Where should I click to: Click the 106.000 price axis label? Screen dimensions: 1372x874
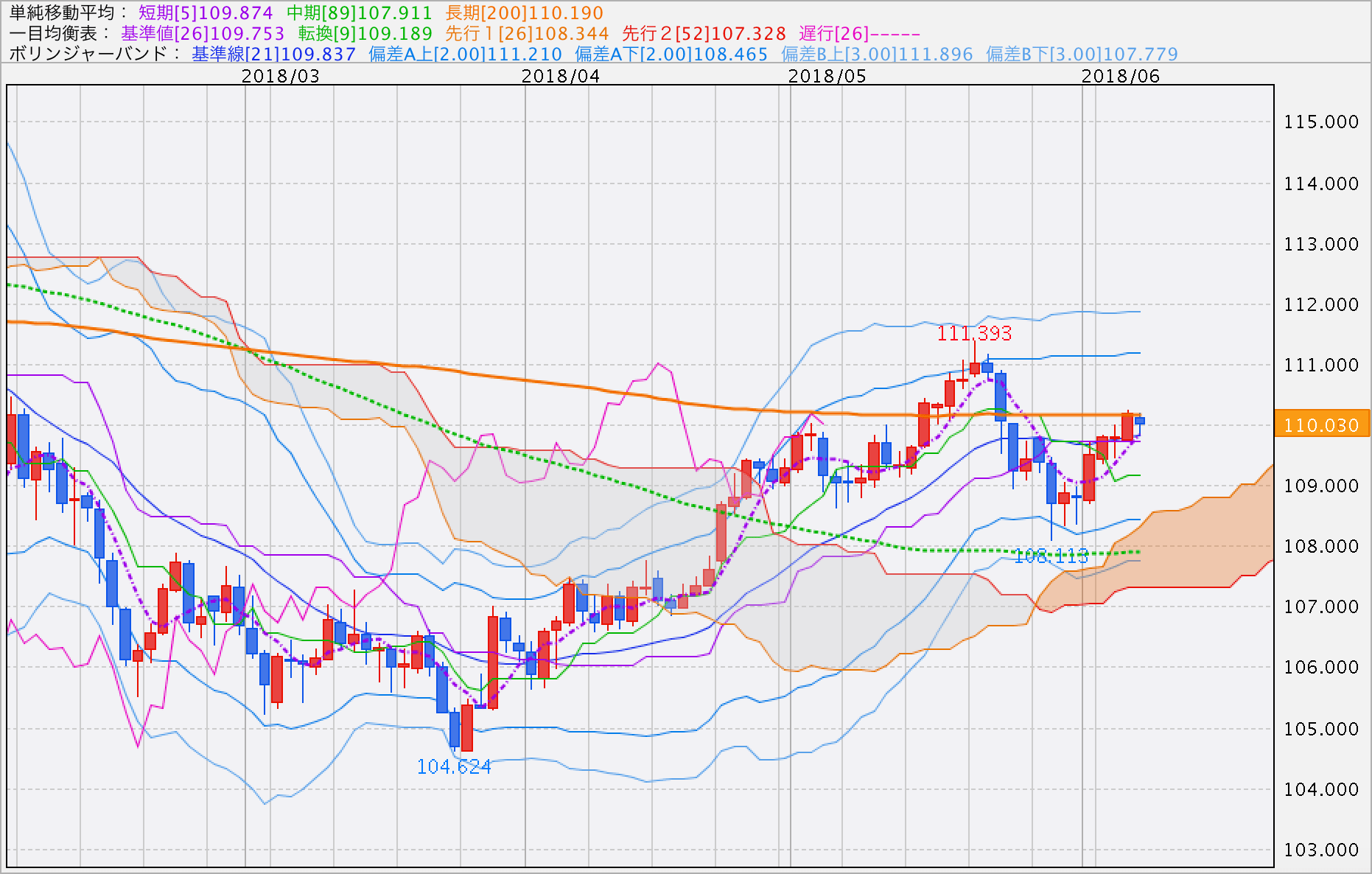pos(1321,666)
